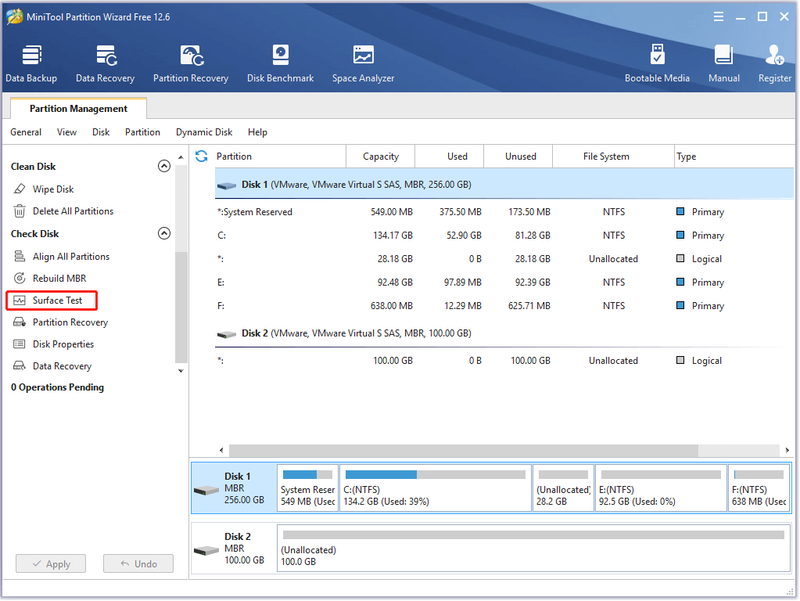800x601 pixels.
Task: Open the Data Backup tool
Action: 31,63
